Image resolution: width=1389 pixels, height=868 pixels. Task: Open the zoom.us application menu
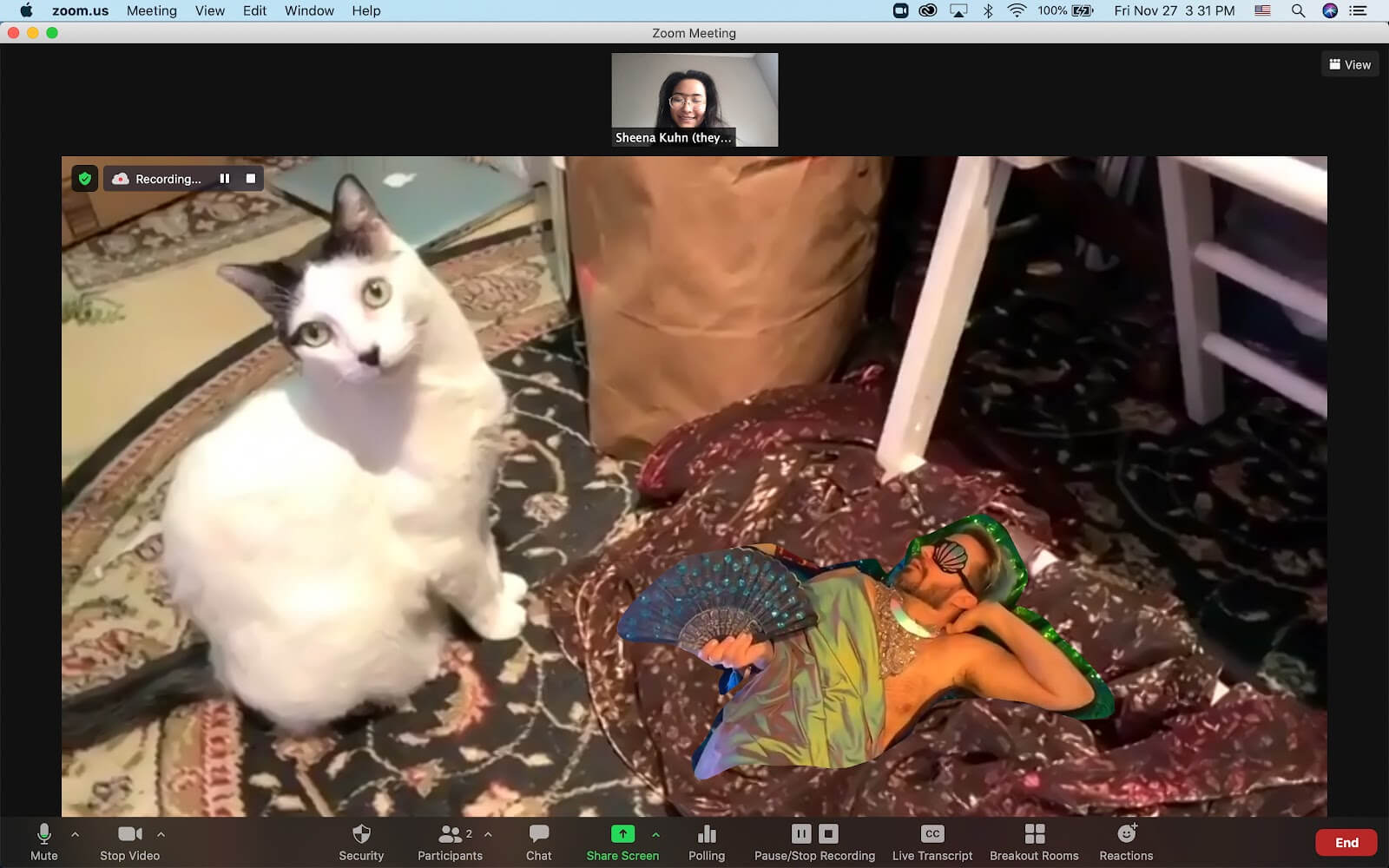point(80,10)
